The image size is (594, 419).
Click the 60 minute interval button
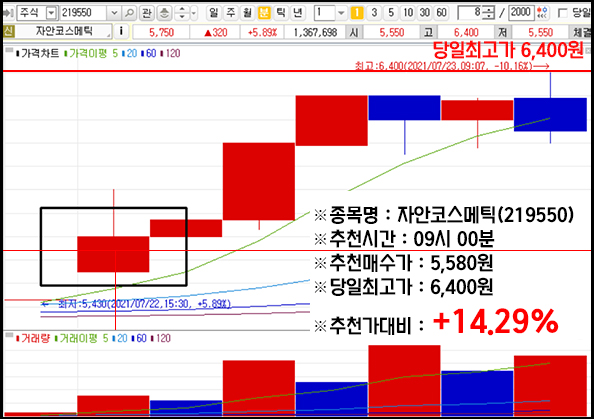pos(441,13)
